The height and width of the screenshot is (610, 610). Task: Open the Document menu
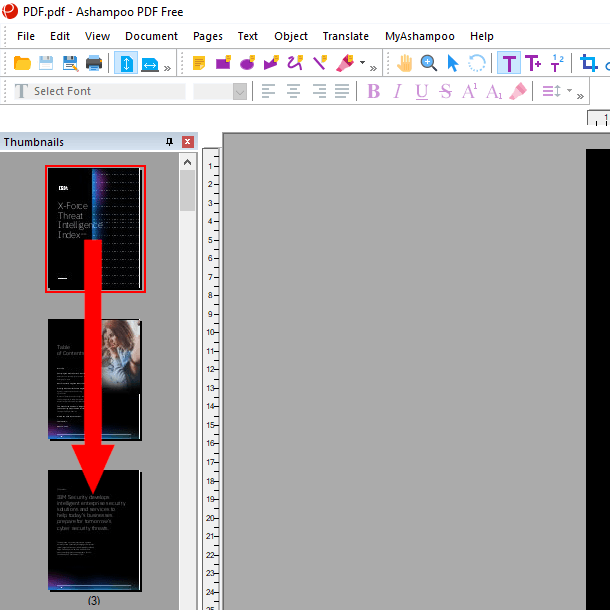(151, 36)
